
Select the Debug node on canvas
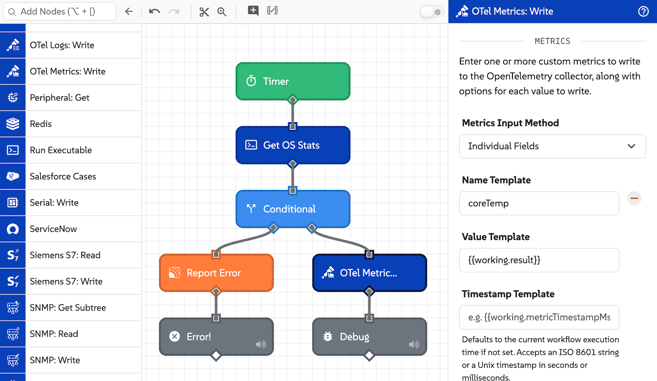coord(370,337)
